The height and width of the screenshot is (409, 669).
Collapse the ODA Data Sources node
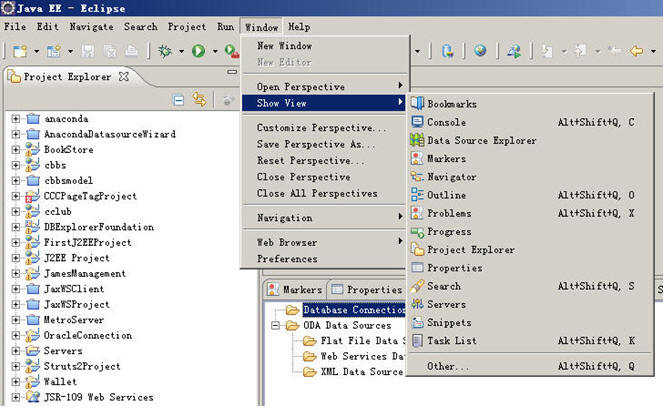coord(276,326)
